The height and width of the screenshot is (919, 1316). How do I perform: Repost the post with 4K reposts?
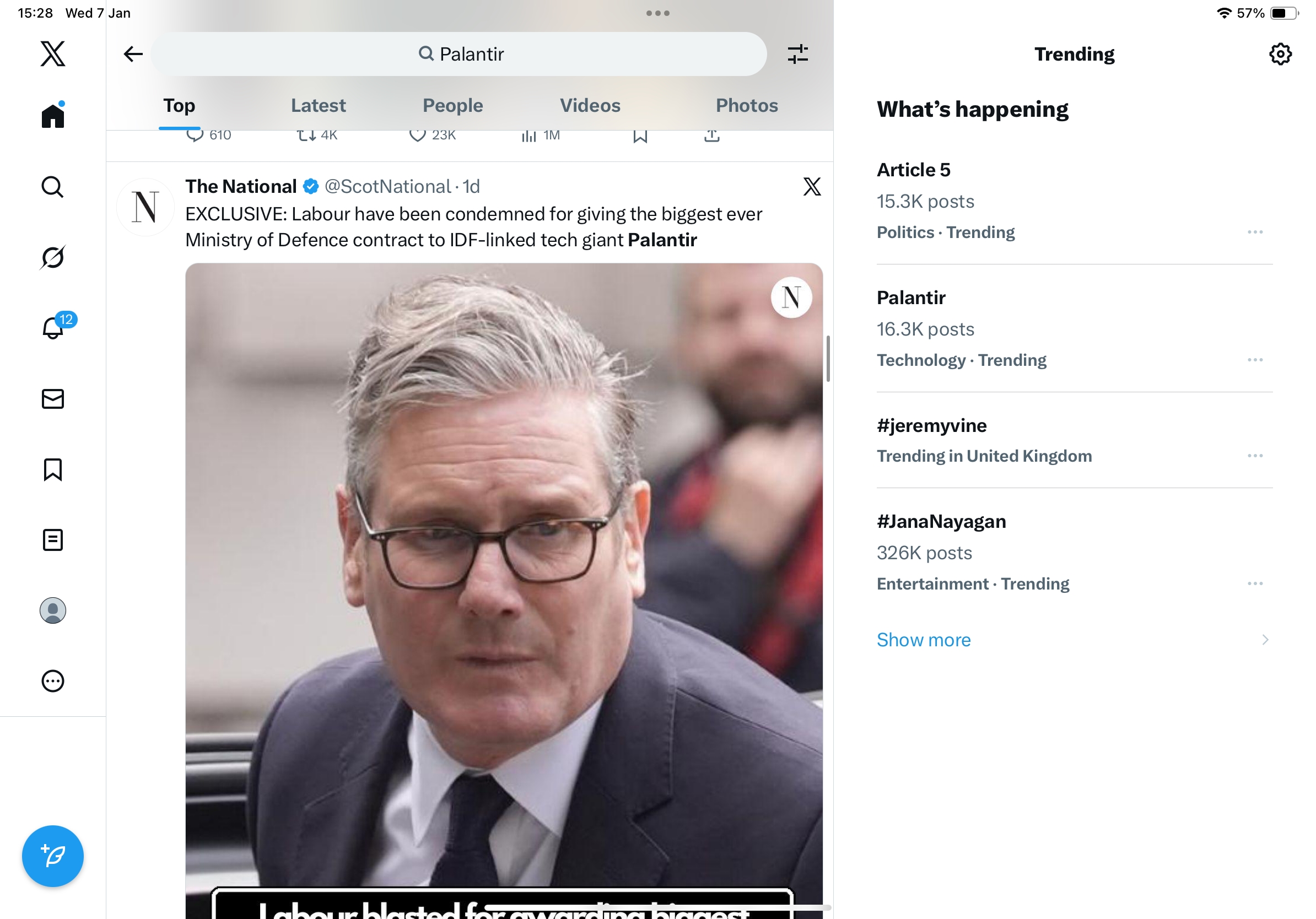click(x=306, y=135)
